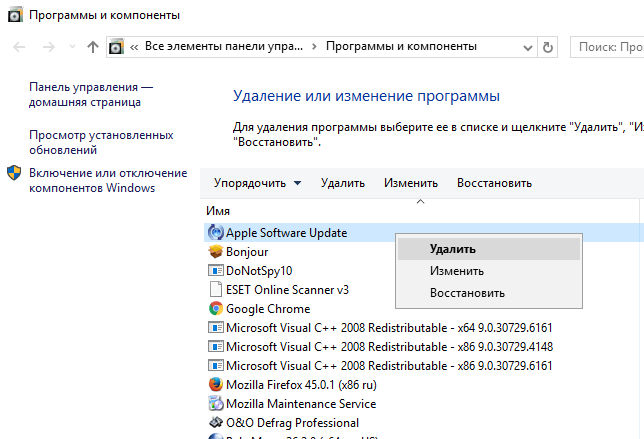644x439 pixels.
Task: Click toolbar 'Изменить' button
Action: tap(411, 183)
